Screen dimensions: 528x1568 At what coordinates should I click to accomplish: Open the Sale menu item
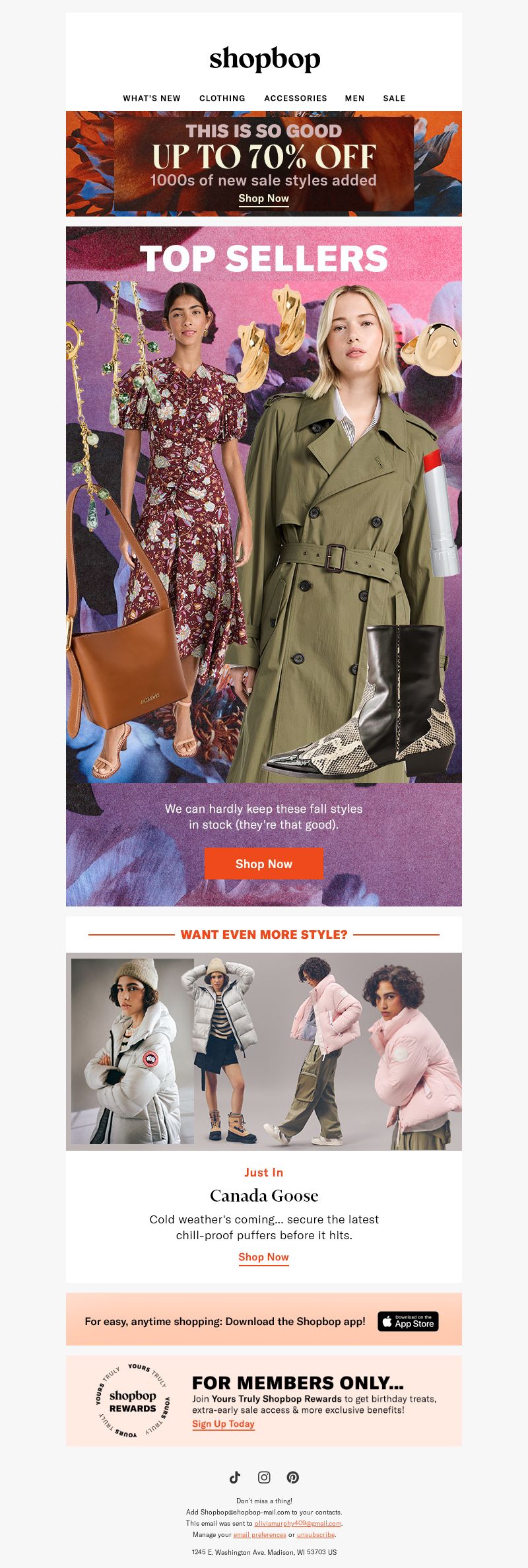point(394,98)
